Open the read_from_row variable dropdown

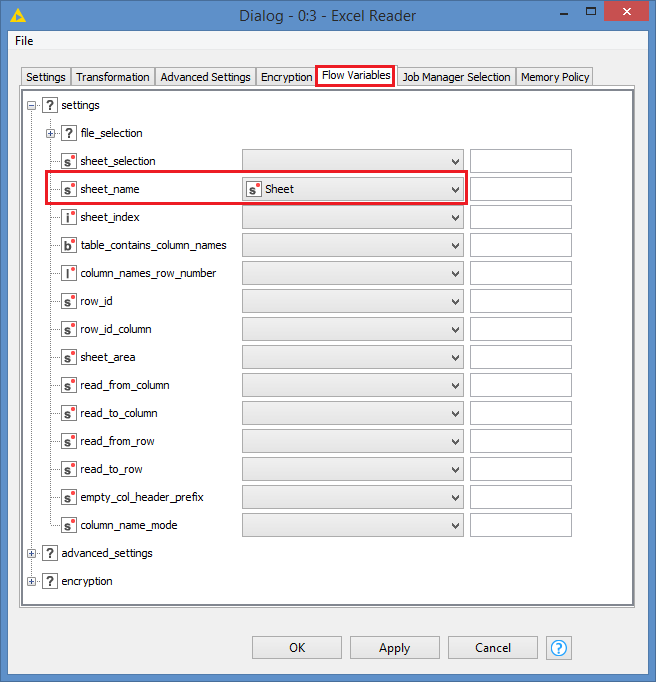coord(353,441)
